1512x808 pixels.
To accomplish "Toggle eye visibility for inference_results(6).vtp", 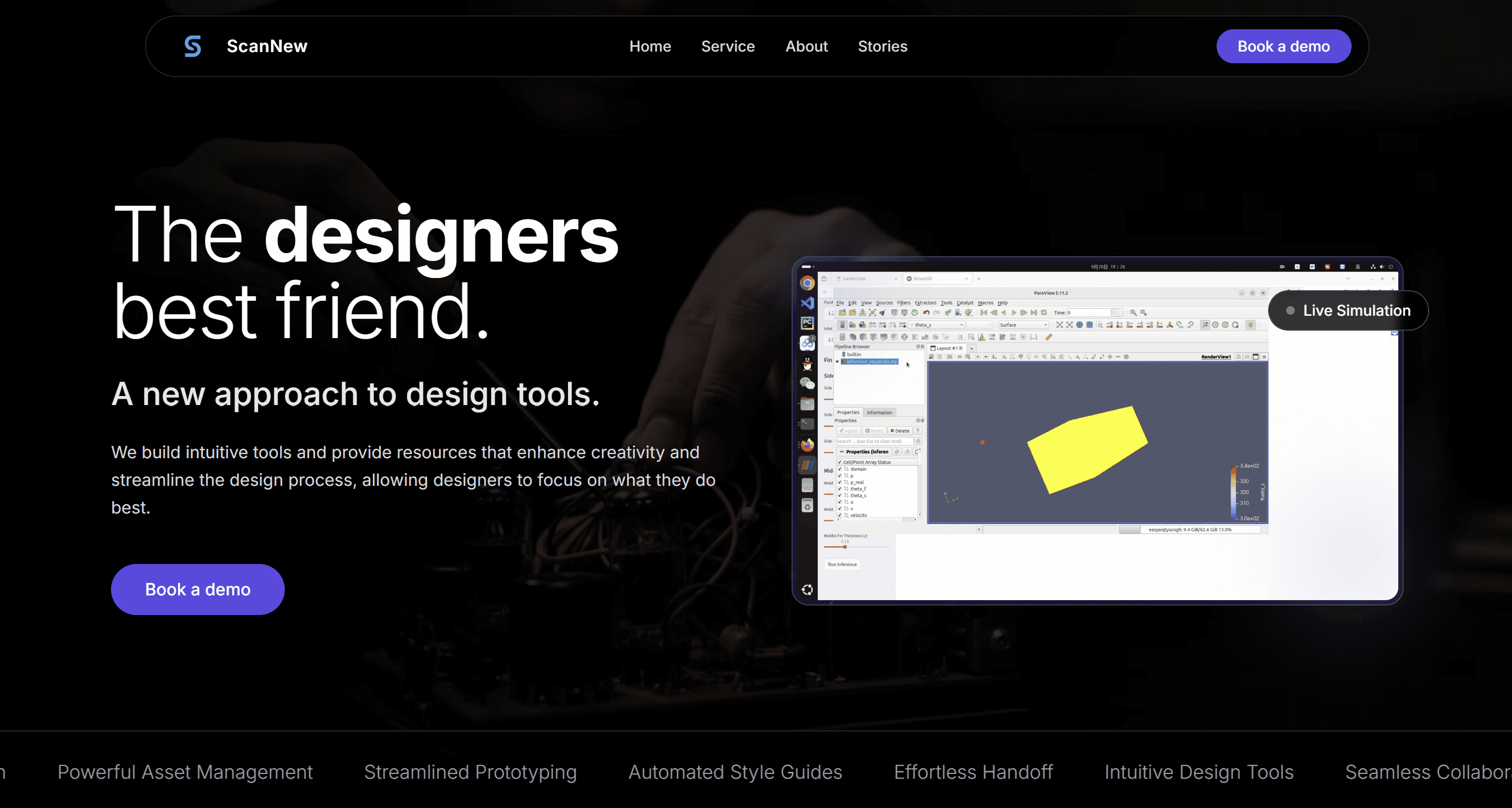I will (838, 361).
